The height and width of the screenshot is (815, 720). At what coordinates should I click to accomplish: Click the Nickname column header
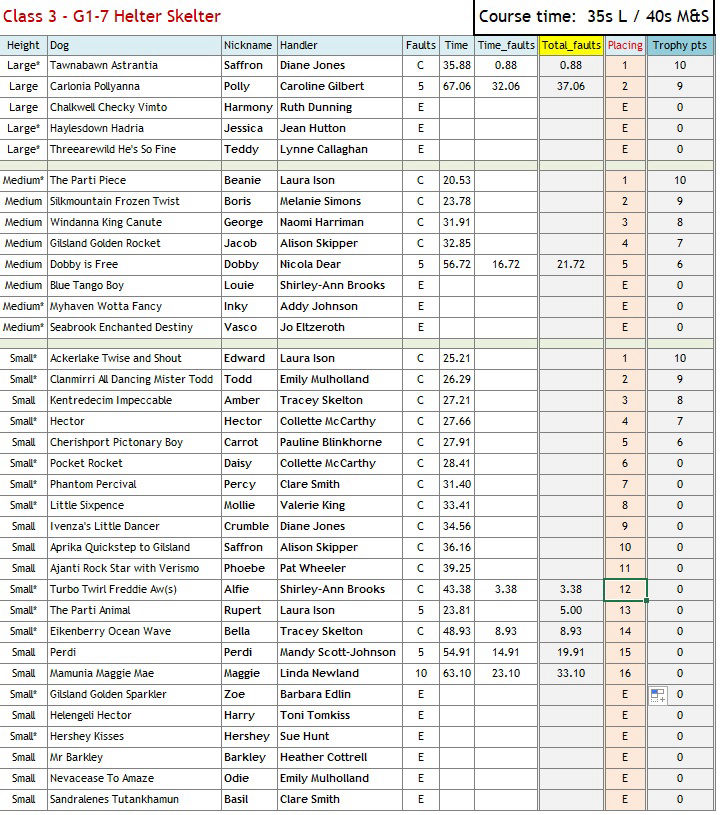click(249, 45)
